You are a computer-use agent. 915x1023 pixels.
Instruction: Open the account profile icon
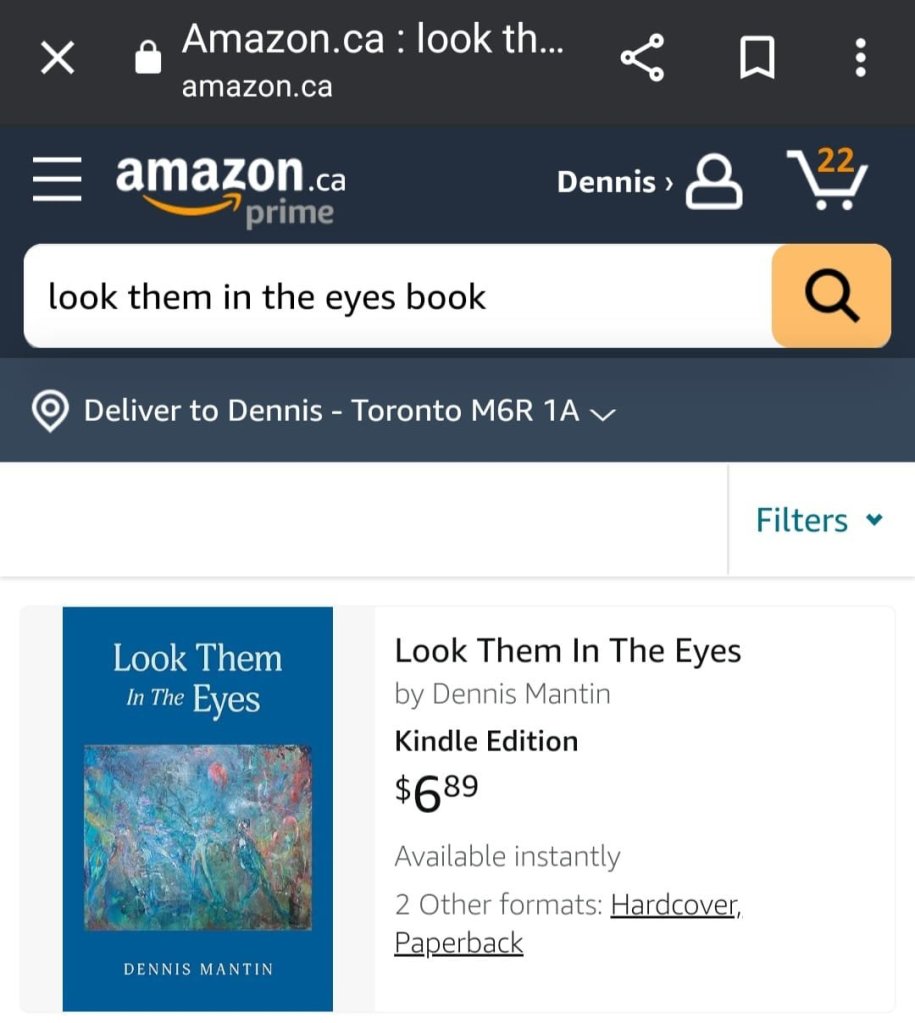click(x=714, y=182)
